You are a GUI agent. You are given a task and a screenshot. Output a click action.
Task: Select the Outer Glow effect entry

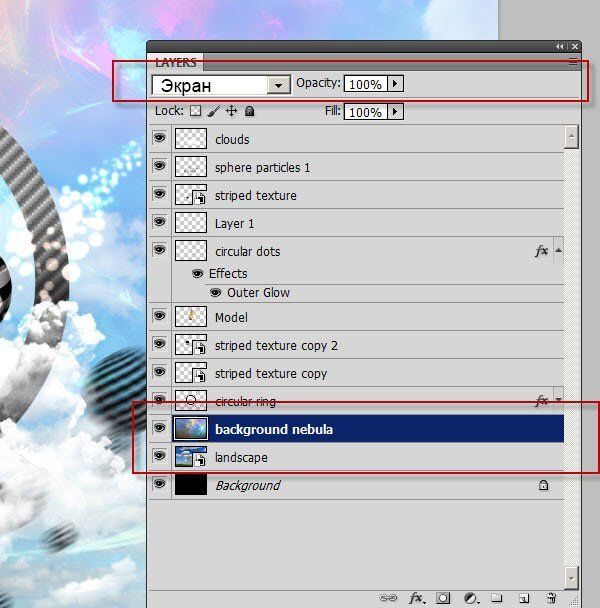tap(258, 293)
